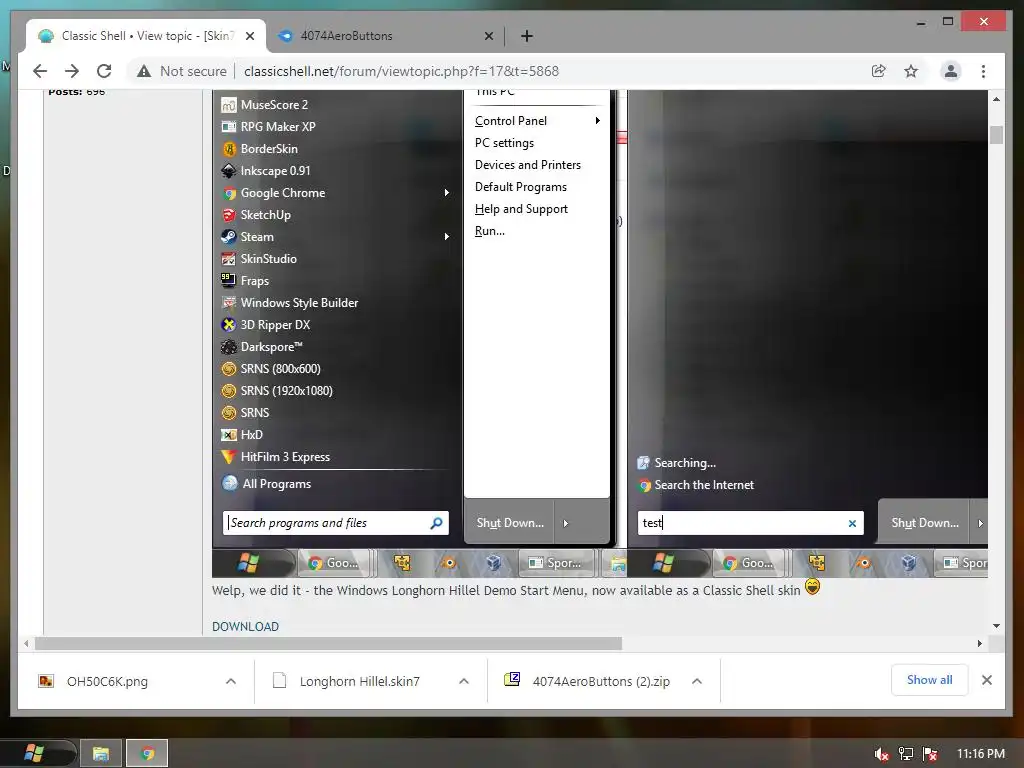Image resolution: width=1024 pixels, height=768 pixels.
Task: Click the Chrome taskbar button
Action: click(x=147, y=754)
